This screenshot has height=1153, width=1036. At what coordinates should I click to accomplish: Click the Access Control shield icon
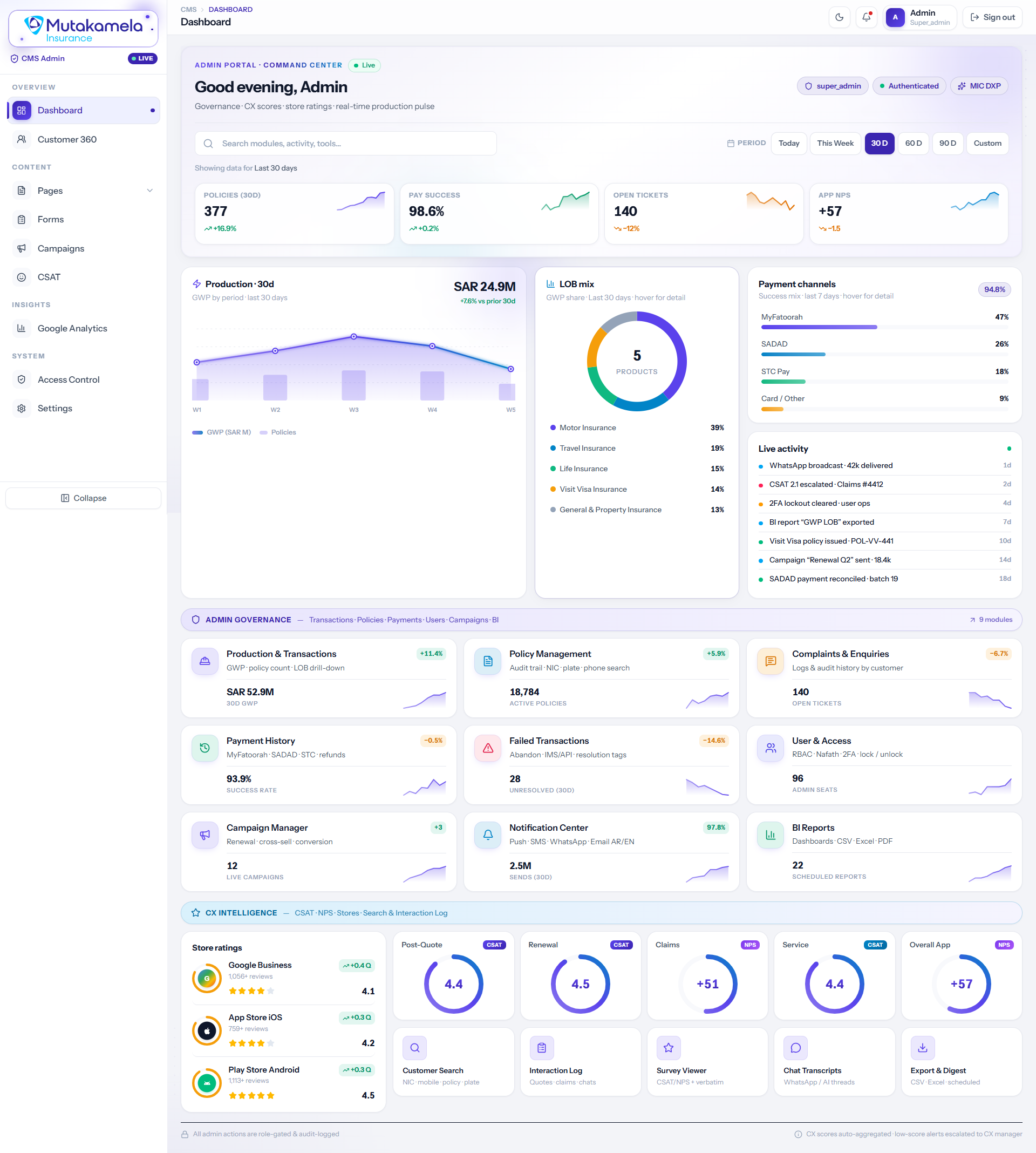click(x=22, y=380)
